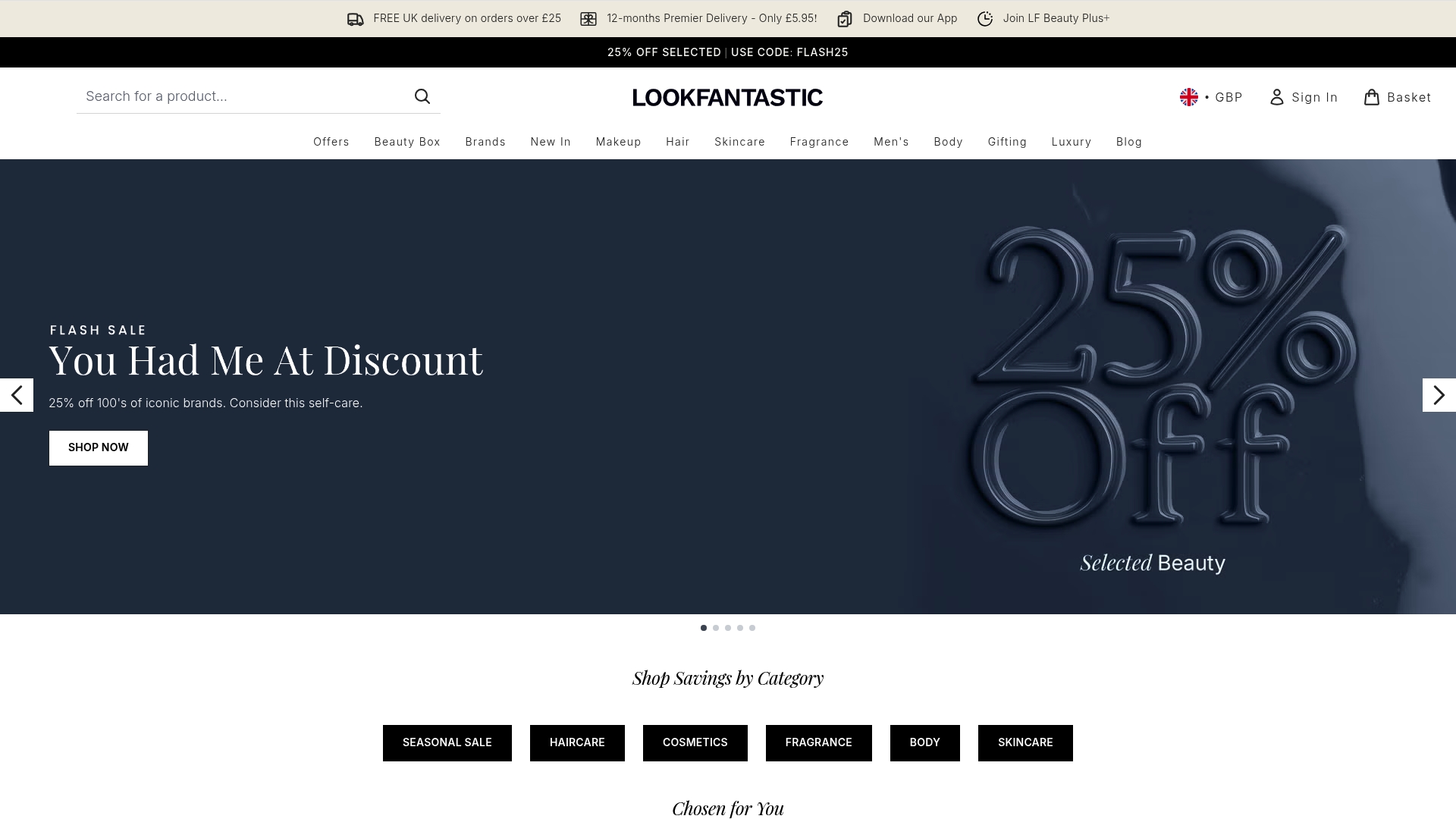Click the clock icon beside Join LF Beauty Plus+
This screenshot has width=1456, height=819.
[x=984, y=18]
